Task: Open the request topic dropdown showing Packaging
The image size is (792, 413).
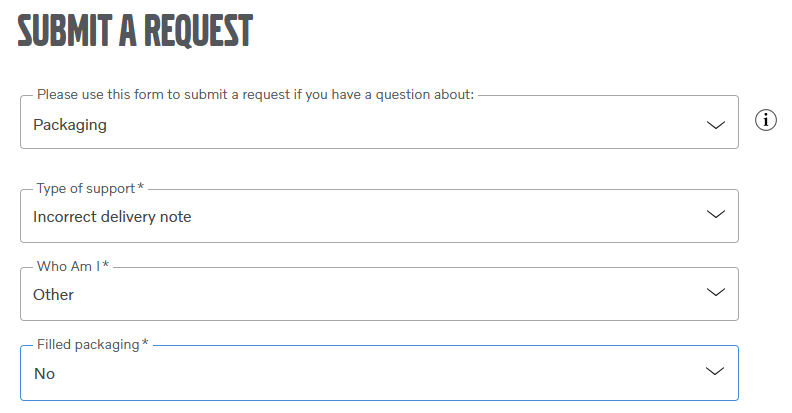Action: click(379, 125)
